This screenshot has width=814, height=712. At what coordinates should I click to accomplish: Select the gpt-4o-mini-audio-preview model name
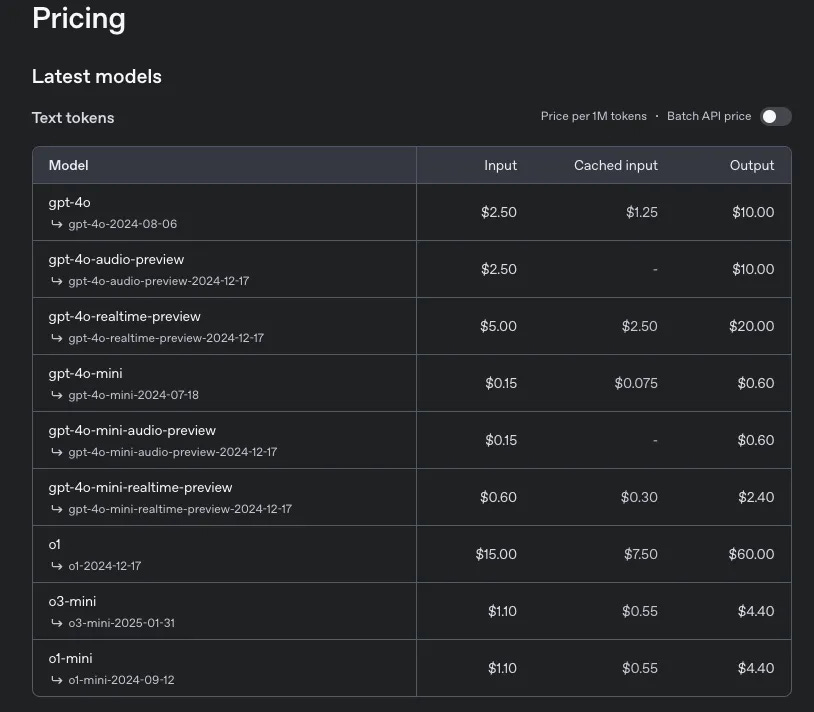(132, 431)
